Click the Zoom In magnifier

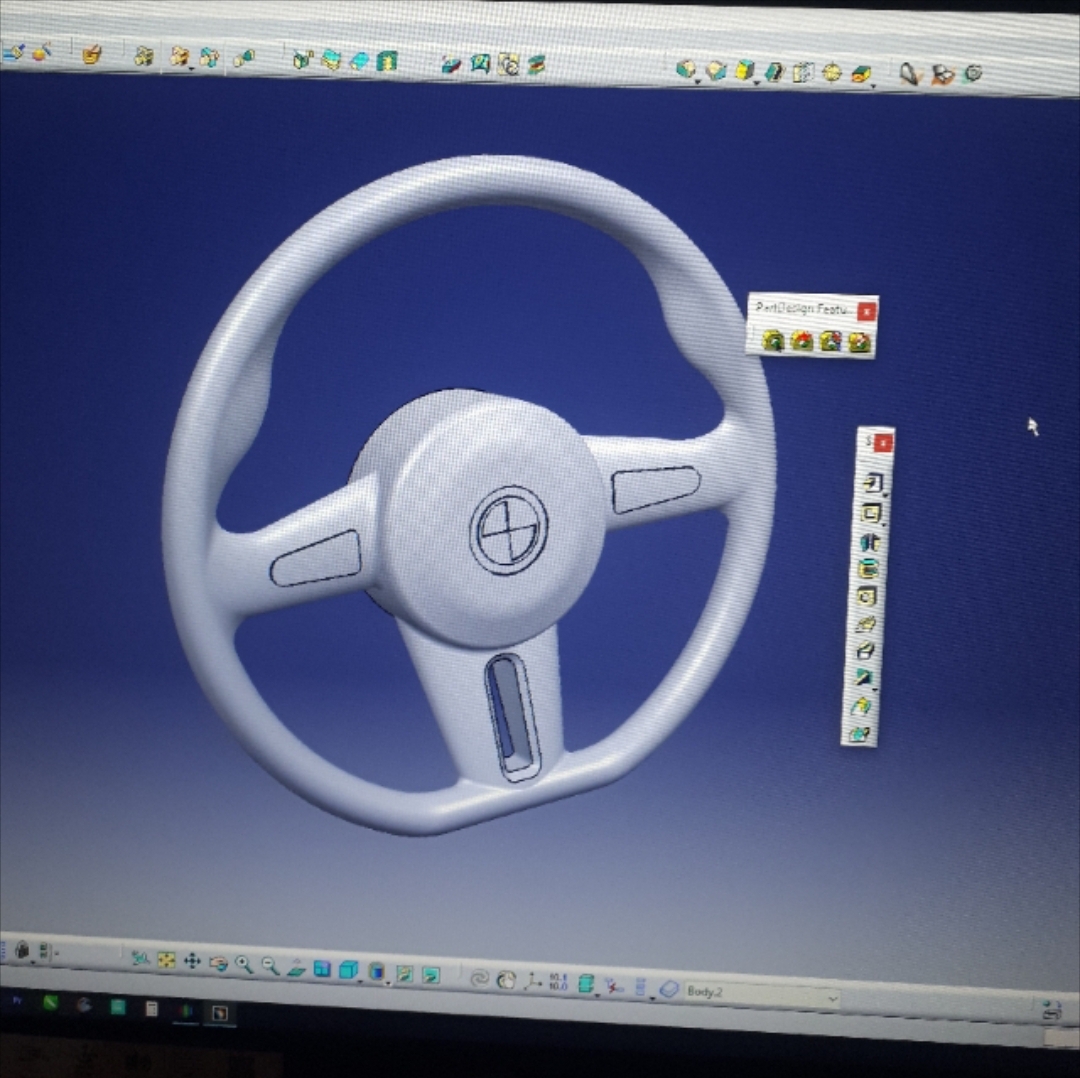(244, 964)
